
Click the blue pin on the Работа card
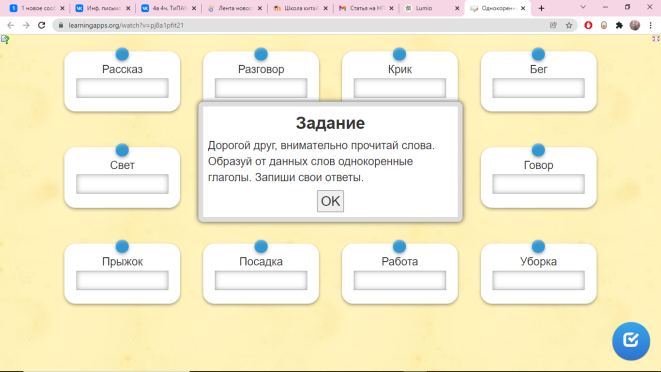[x=399, y=246]
